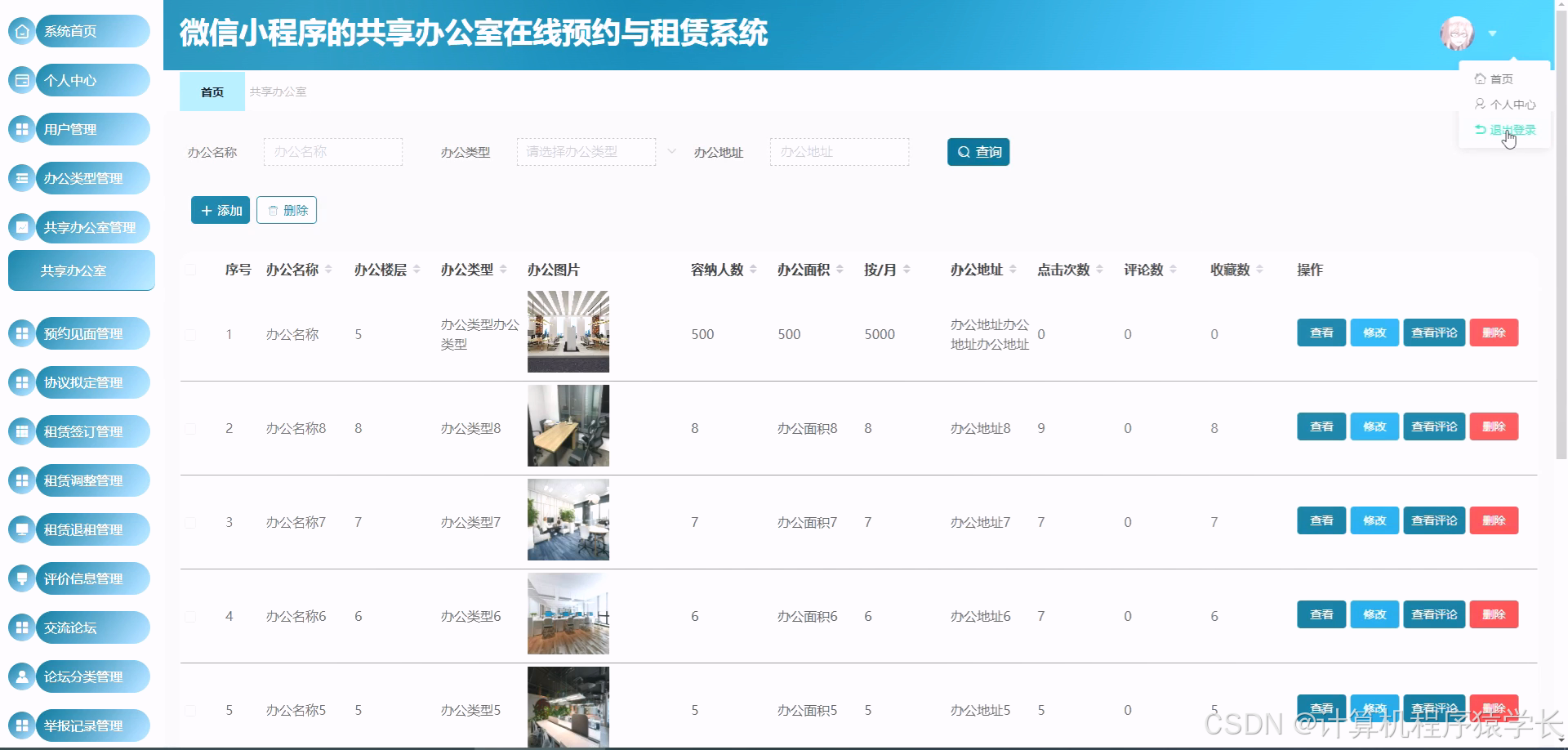Expand the avatar dropdown arrow top right
Screen dimensions: 1568x750
(1494, 33)
